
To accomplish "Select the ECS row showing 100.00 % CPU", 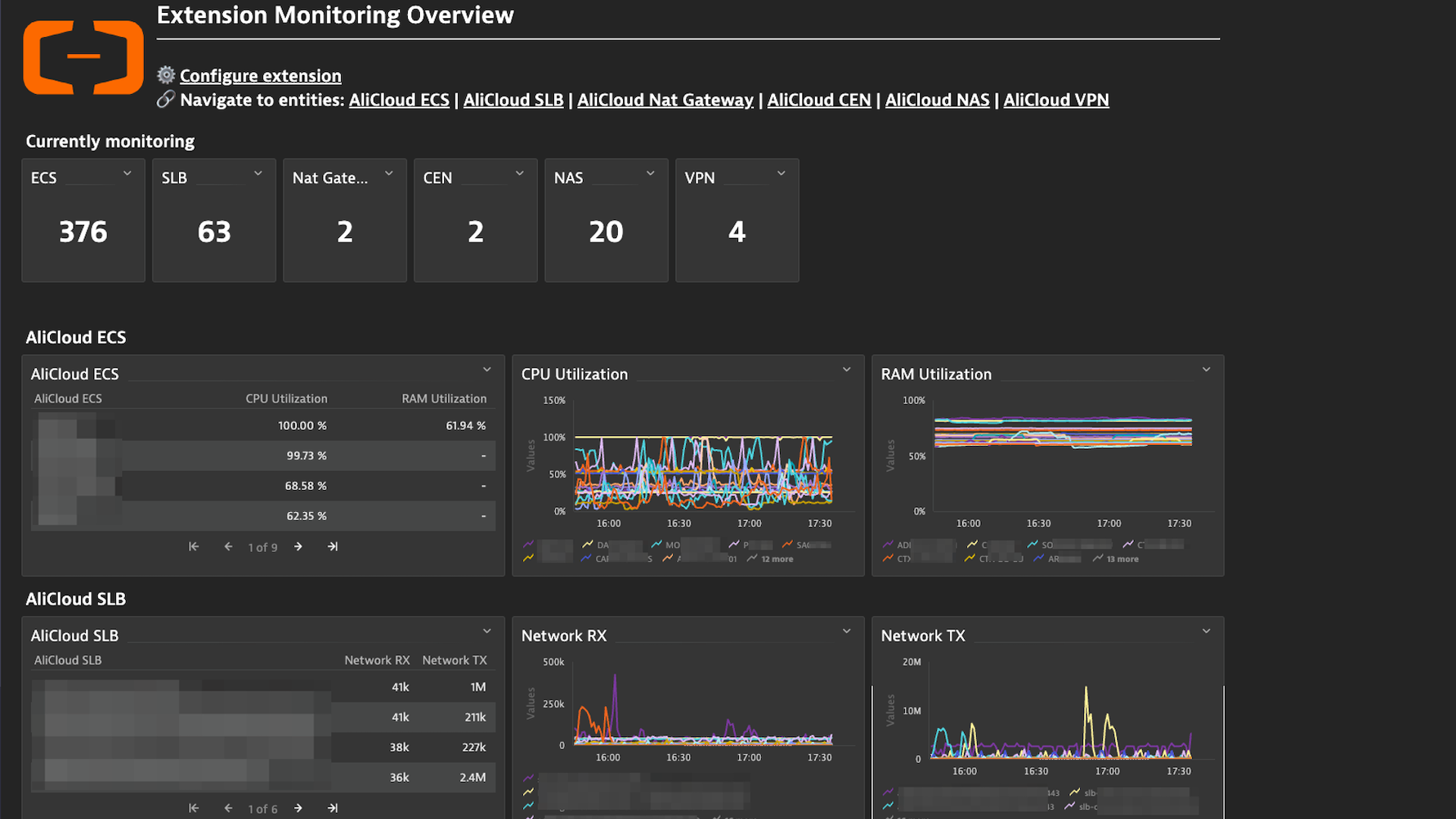I will 263,425.
